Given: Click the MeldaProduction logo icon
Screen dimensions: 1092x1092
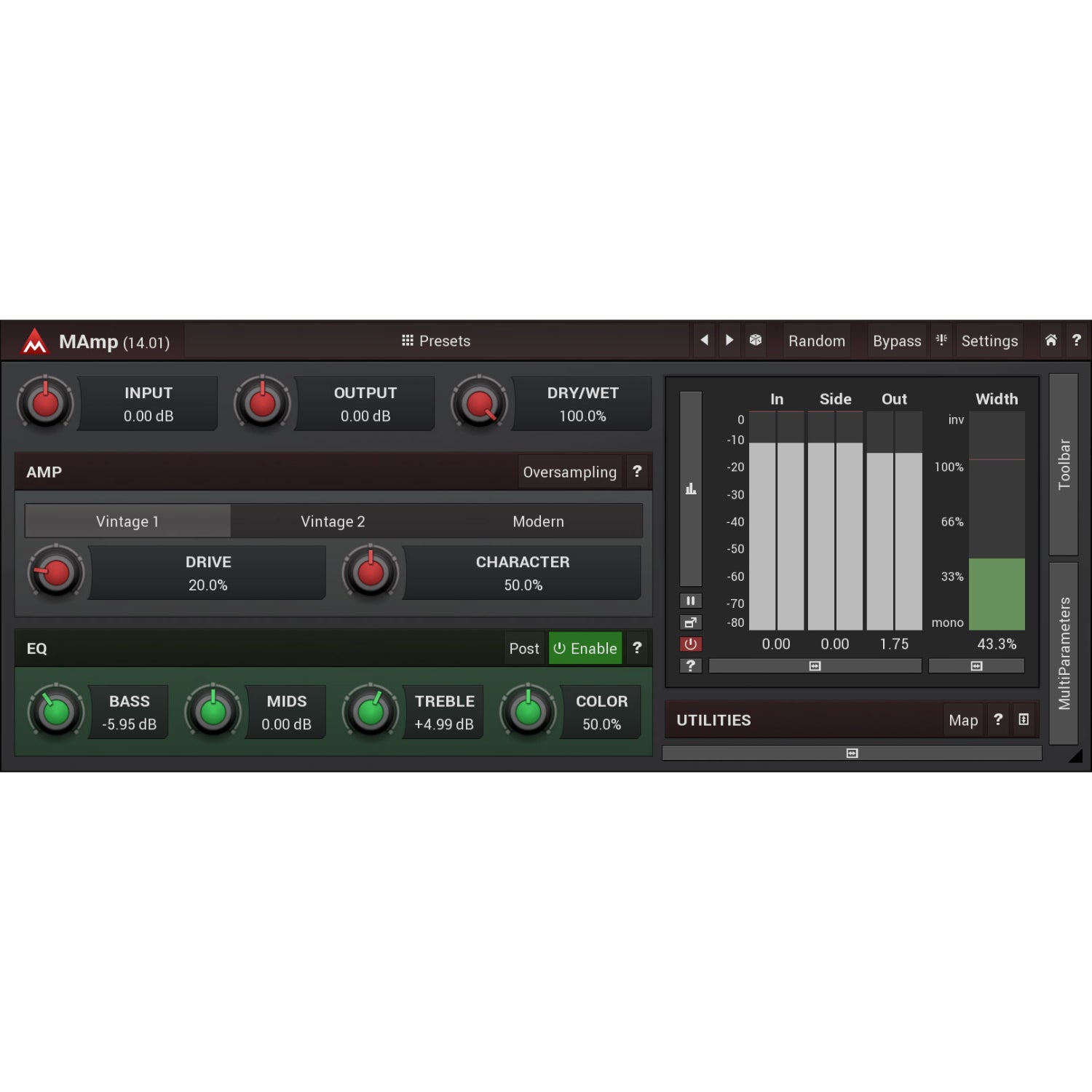Looking at the screenshot, I should click(x=34, y=341).
